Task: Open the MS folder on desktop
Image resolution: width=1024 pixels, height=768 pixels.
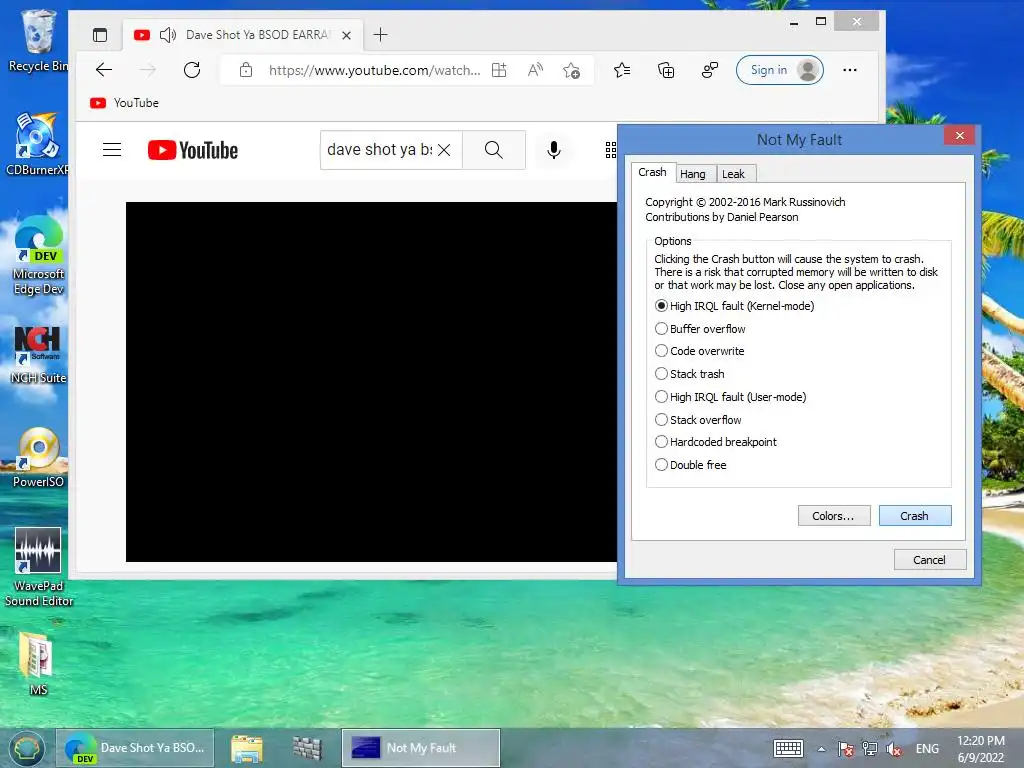Action: (37, 664)
